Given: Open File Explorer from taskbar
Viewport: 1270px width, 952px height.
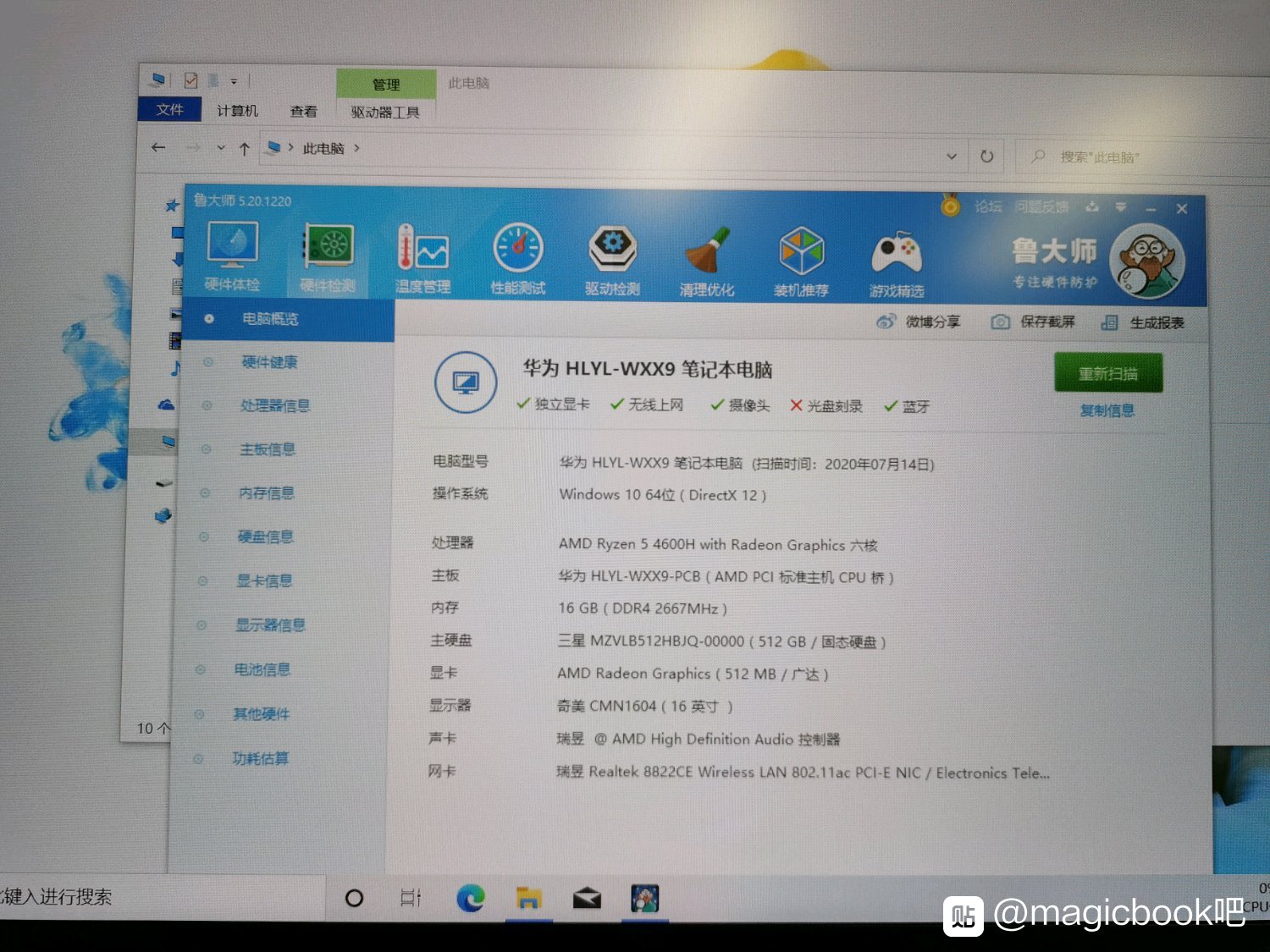Looking at the screenshot, I should click(x=529, y=898).
